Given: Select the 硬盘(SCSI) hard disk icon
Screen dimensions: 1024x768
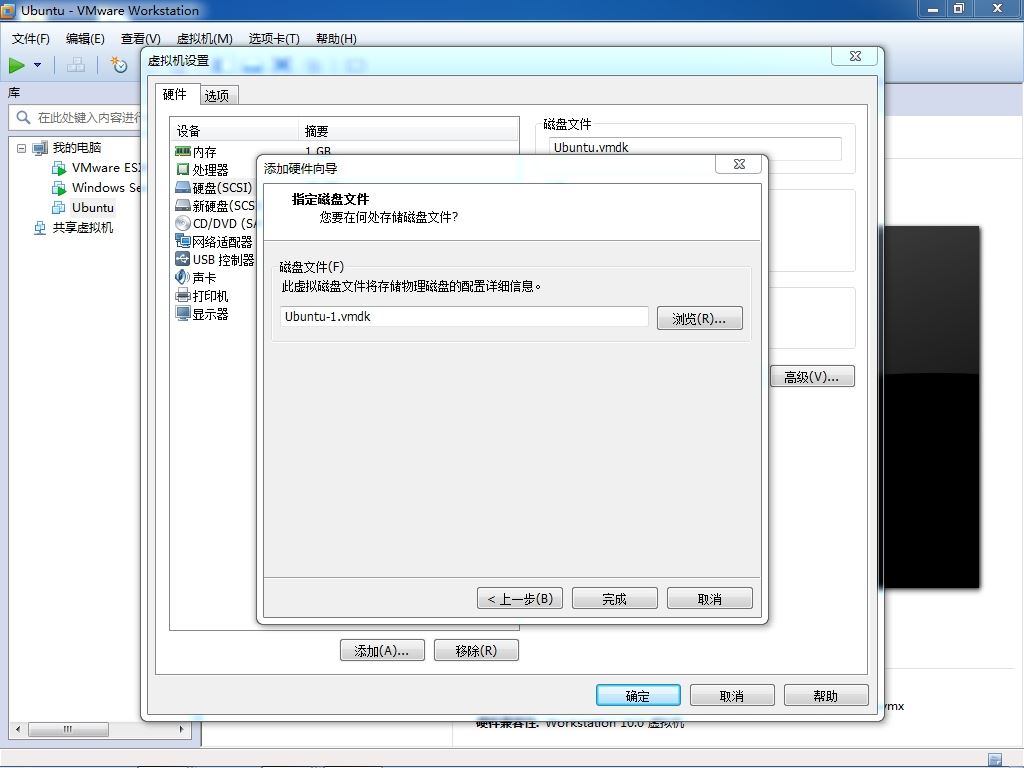Looking at the screenshot, I should (183, 187).
